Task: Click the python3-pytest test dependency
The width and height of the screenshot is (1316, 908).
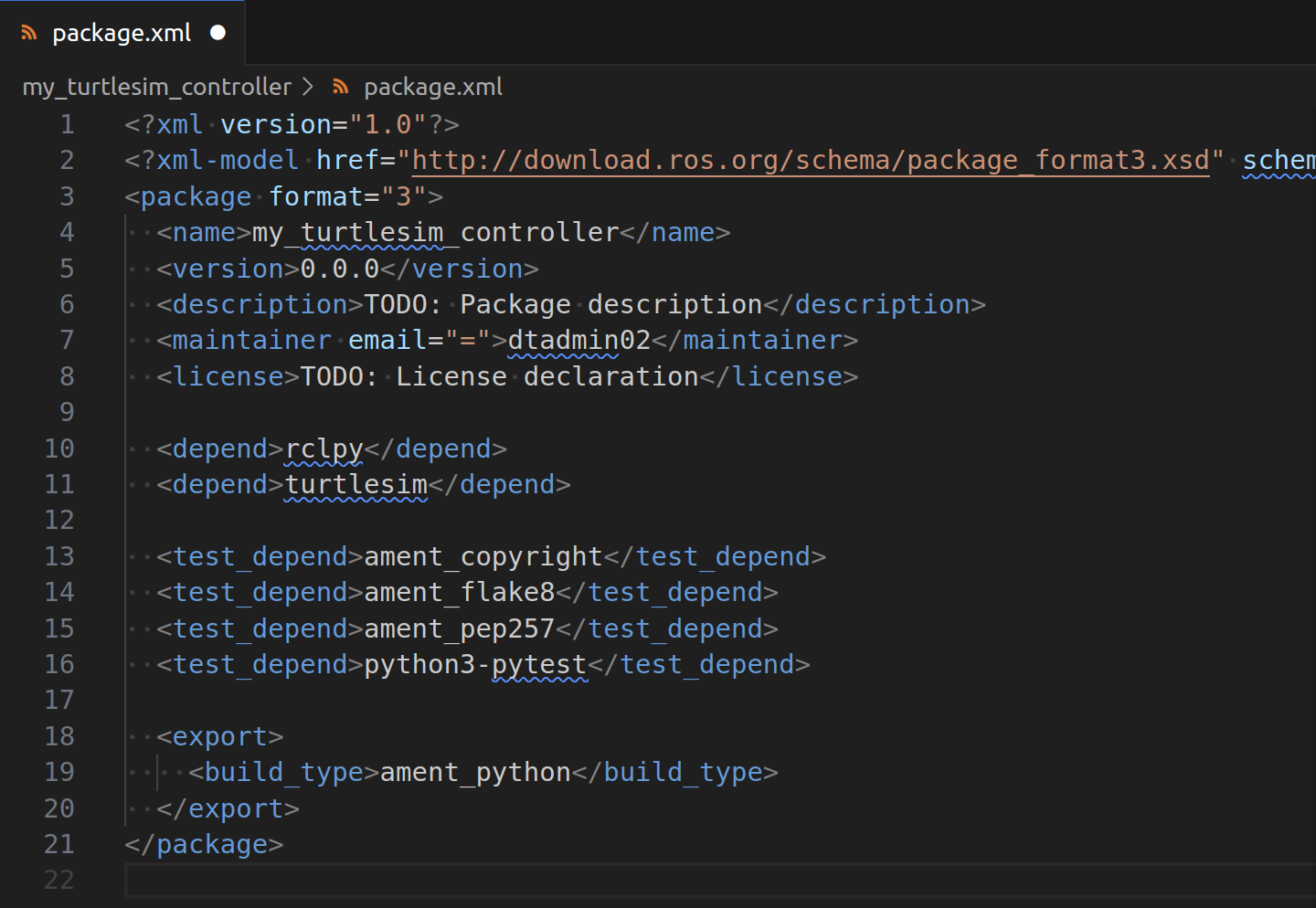Action: (474, 663)
